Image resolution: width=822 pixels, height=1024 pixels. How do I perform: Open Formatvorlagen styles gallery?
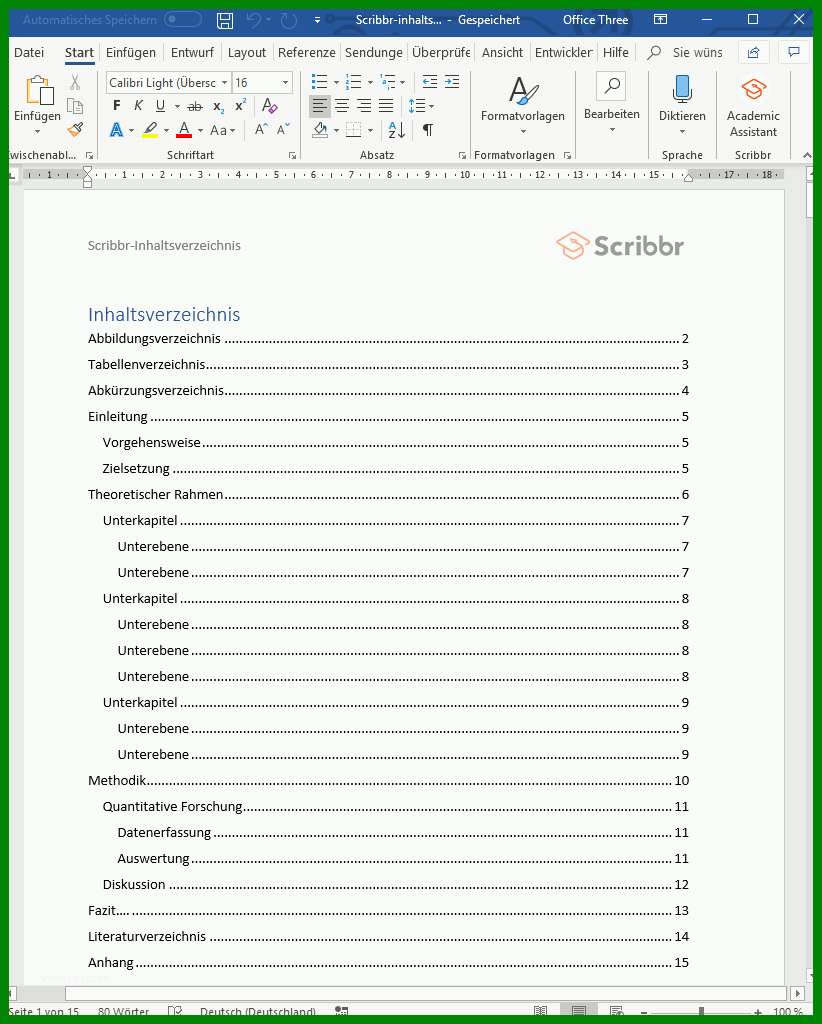[522, 105]
